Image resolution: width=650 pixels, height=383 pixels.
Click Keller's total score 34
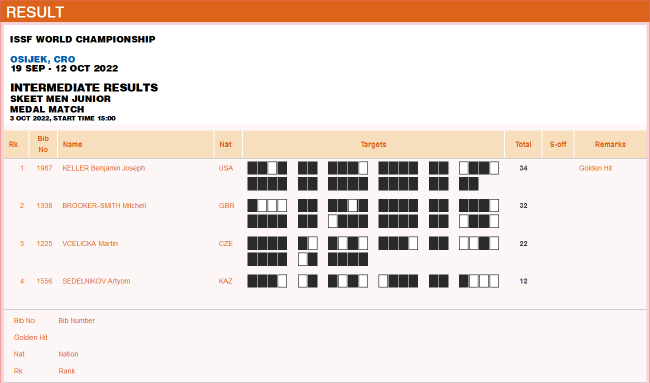523,168
